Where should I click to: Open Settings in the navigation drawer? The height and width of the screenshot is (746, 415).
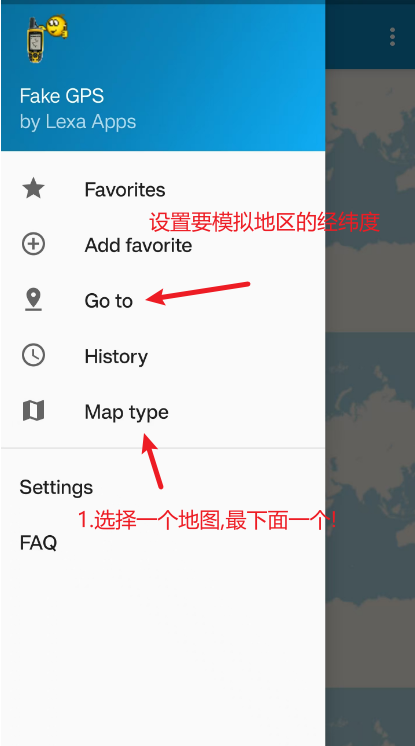click(163, 487)
